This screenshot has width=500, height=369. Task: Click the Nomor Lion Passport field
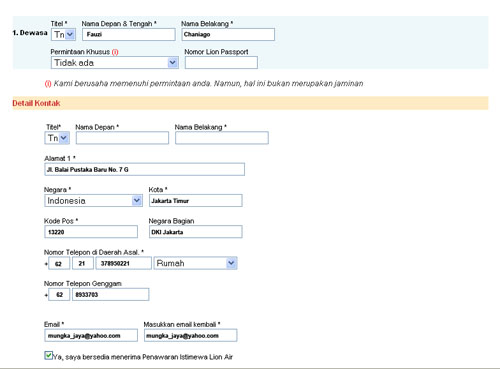pyautogui.click(x=221, y=63)
